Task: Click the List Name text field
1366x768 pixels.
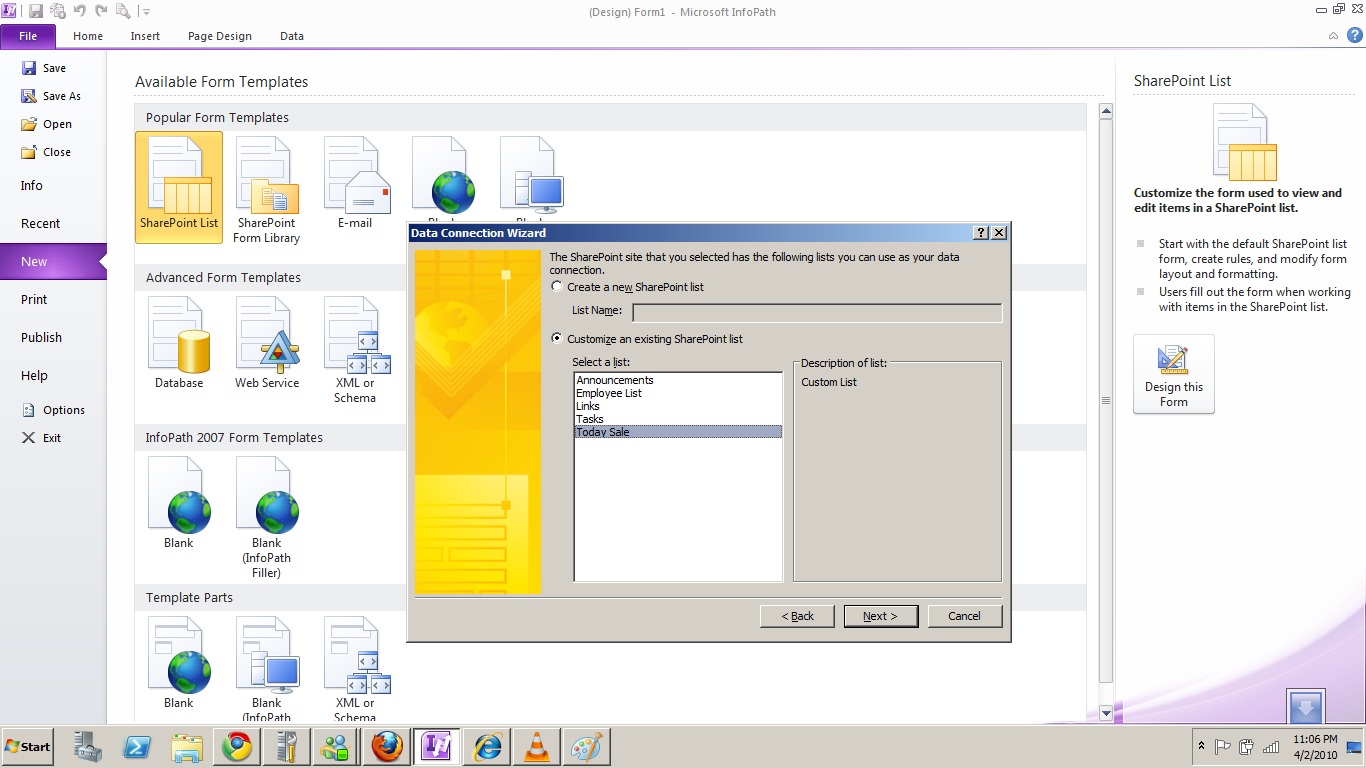Action: click(x=817, y=313)
